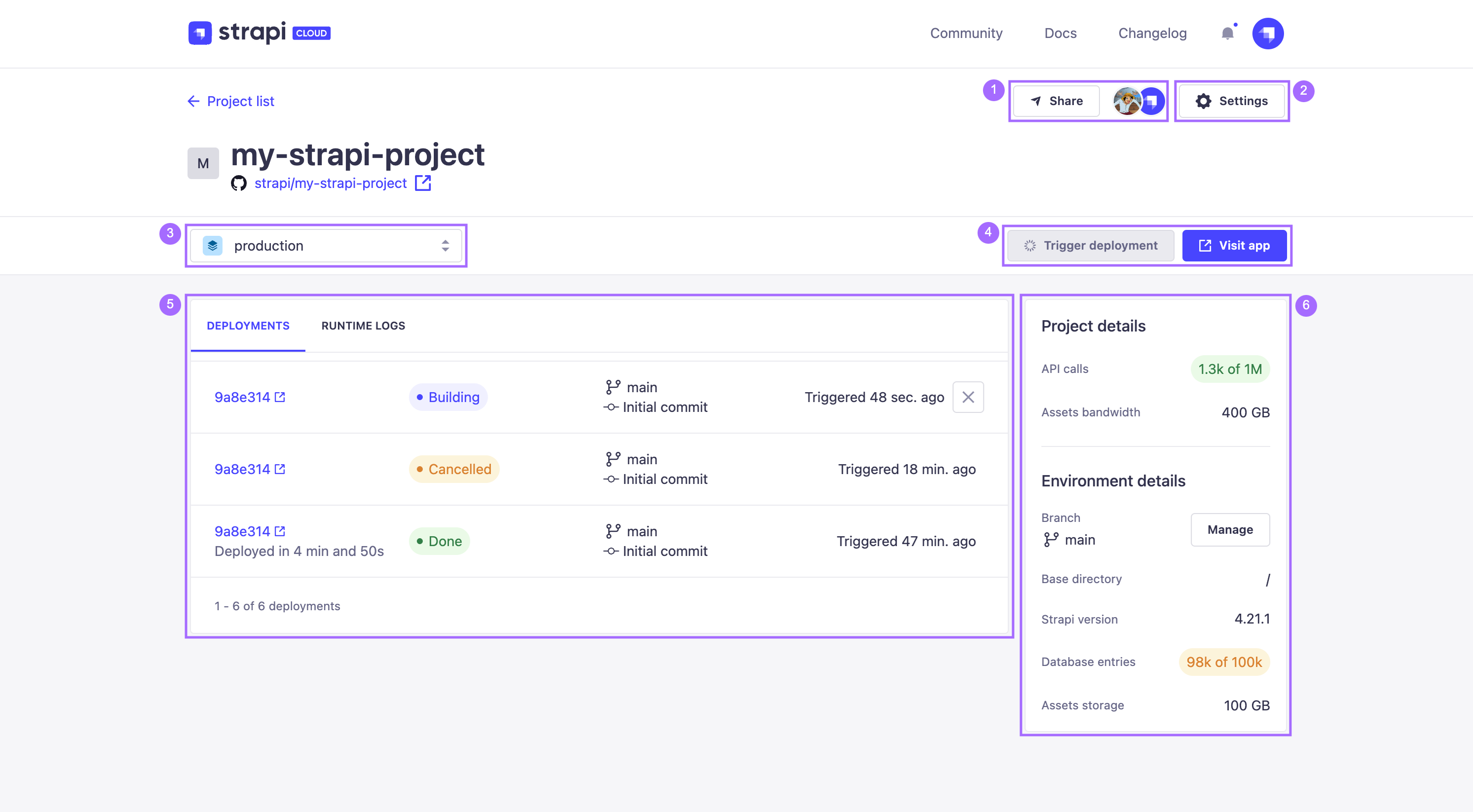Open the Docs menu item
This screenshot has height=812, width=1473.
click(1060, 33)
